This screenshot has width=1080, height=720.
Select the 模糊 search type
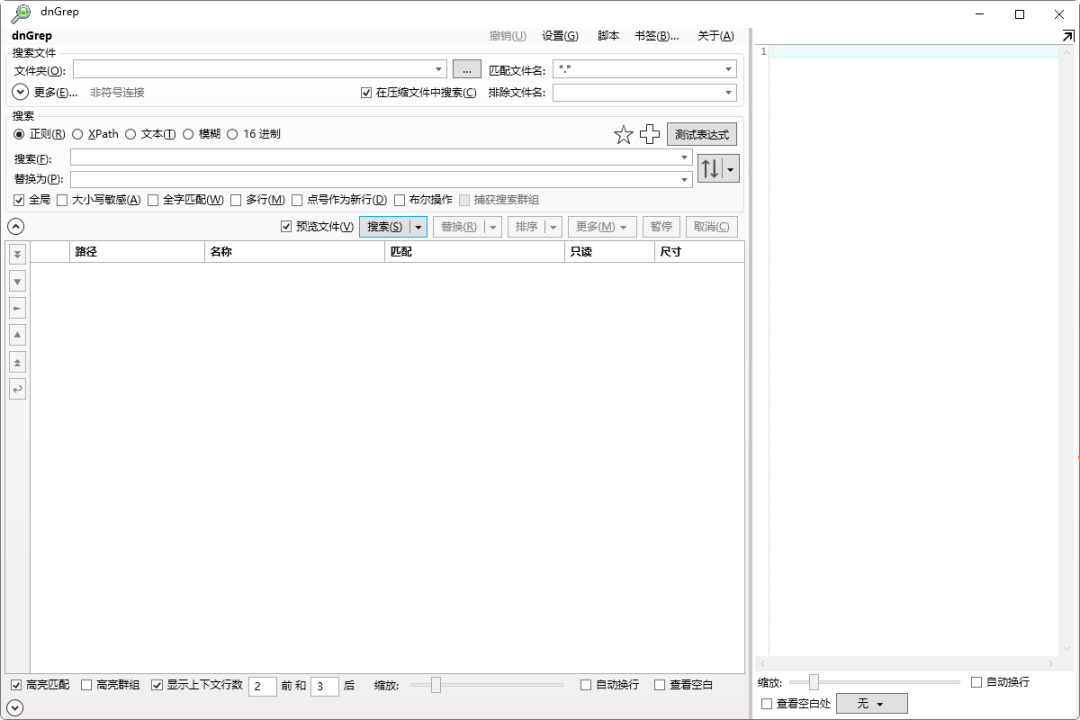188,134
